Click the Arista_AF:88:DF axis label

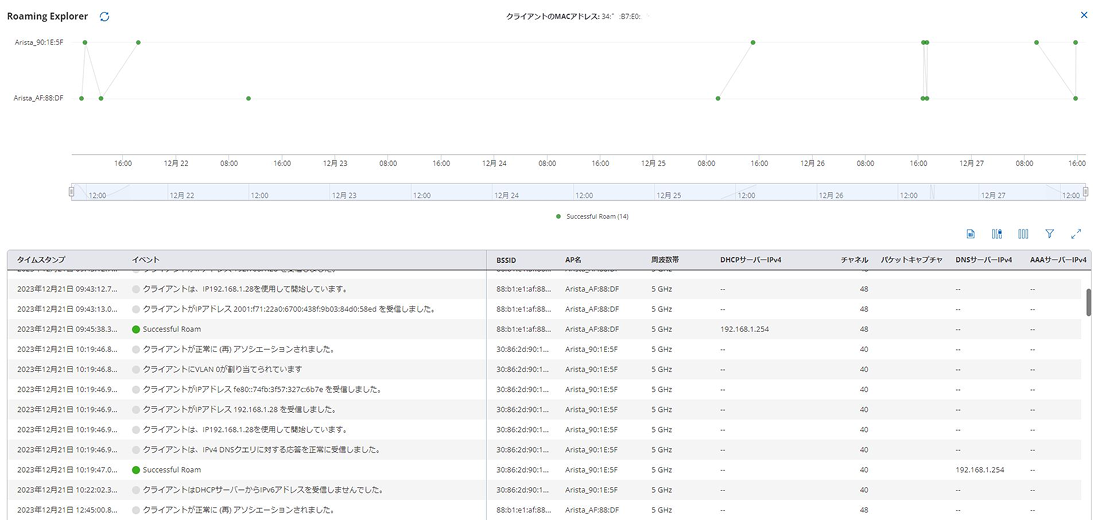pyautogui.click(x=39, y=98)
